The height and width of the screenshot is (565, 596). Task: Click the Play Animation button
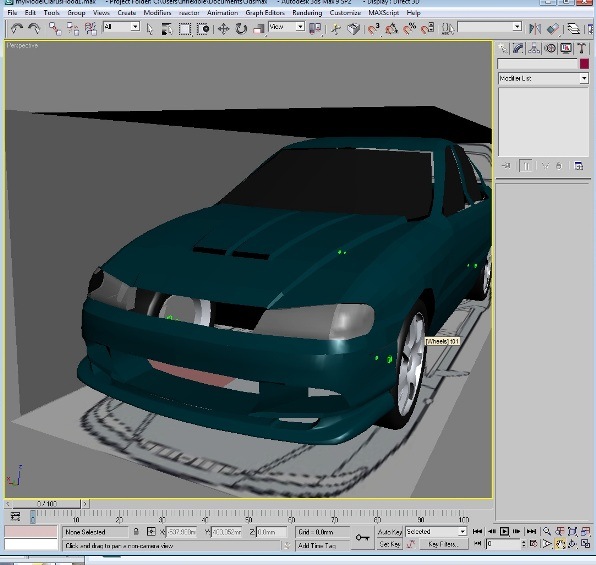click(504, 532)
